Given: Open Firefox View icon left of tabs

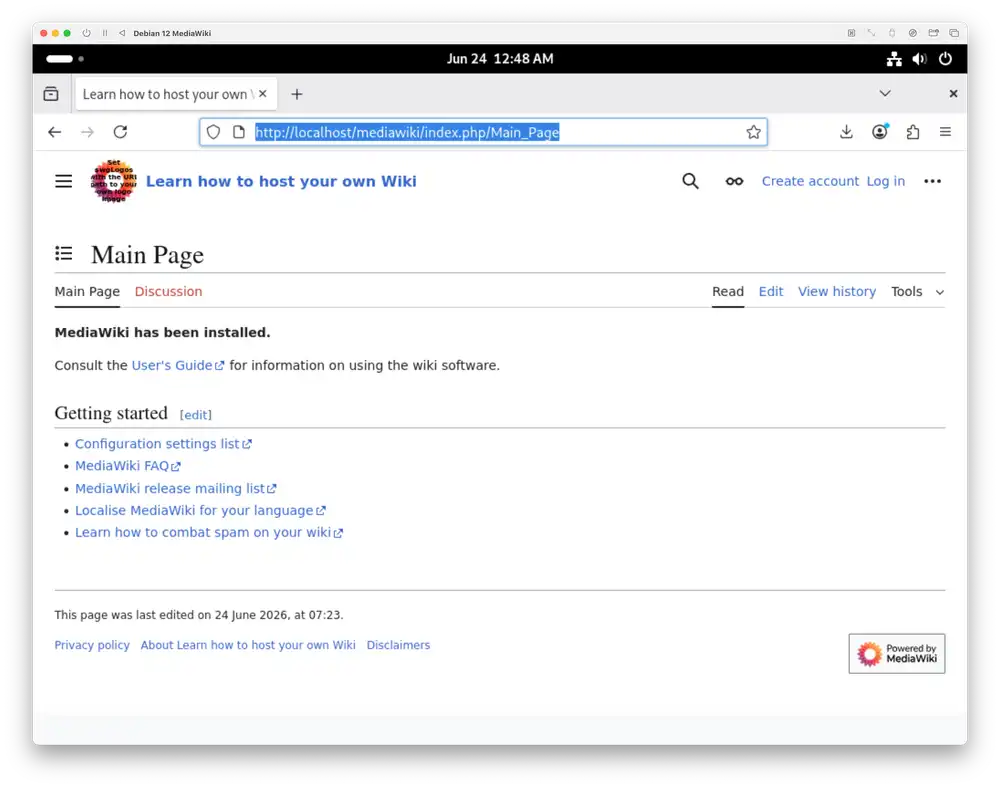Looking at the screenshot, I should (51, 94).
